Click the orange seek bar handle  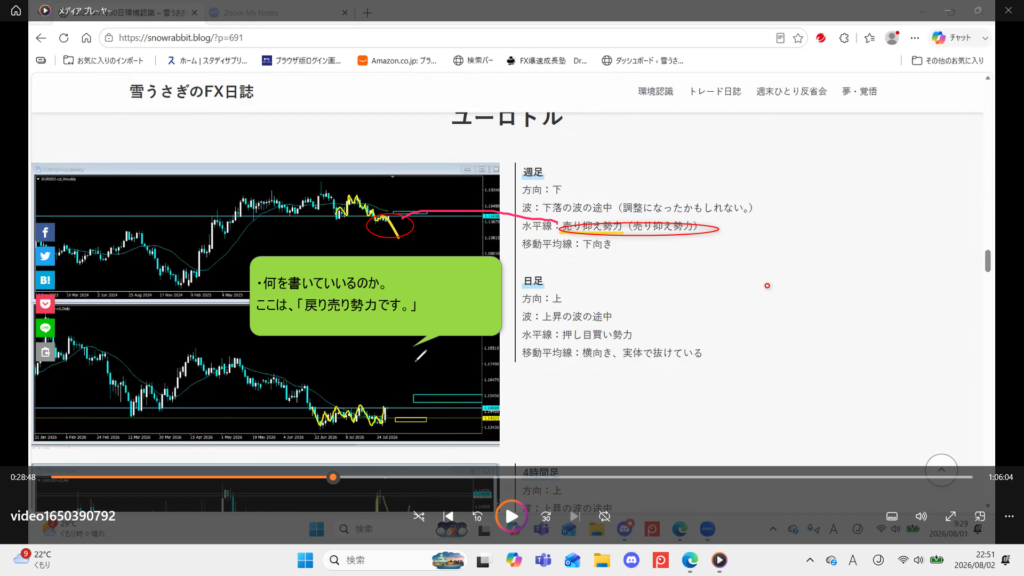[x=333, y=477]
